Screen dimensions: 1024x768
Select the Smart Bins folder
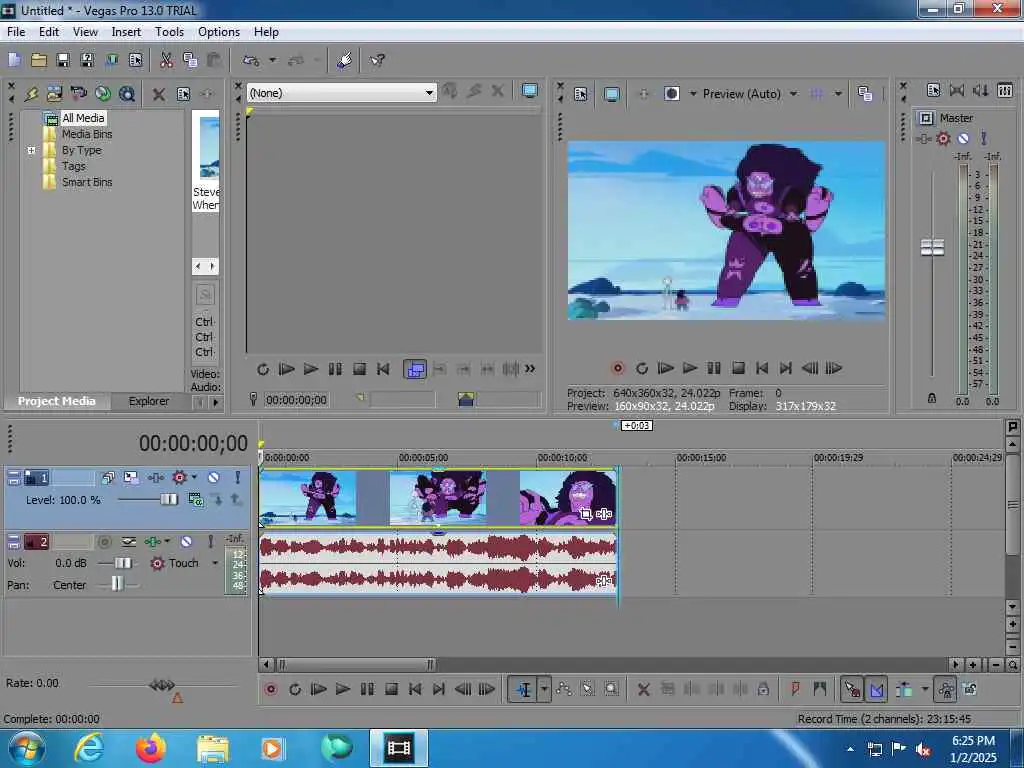pos(87,182)
